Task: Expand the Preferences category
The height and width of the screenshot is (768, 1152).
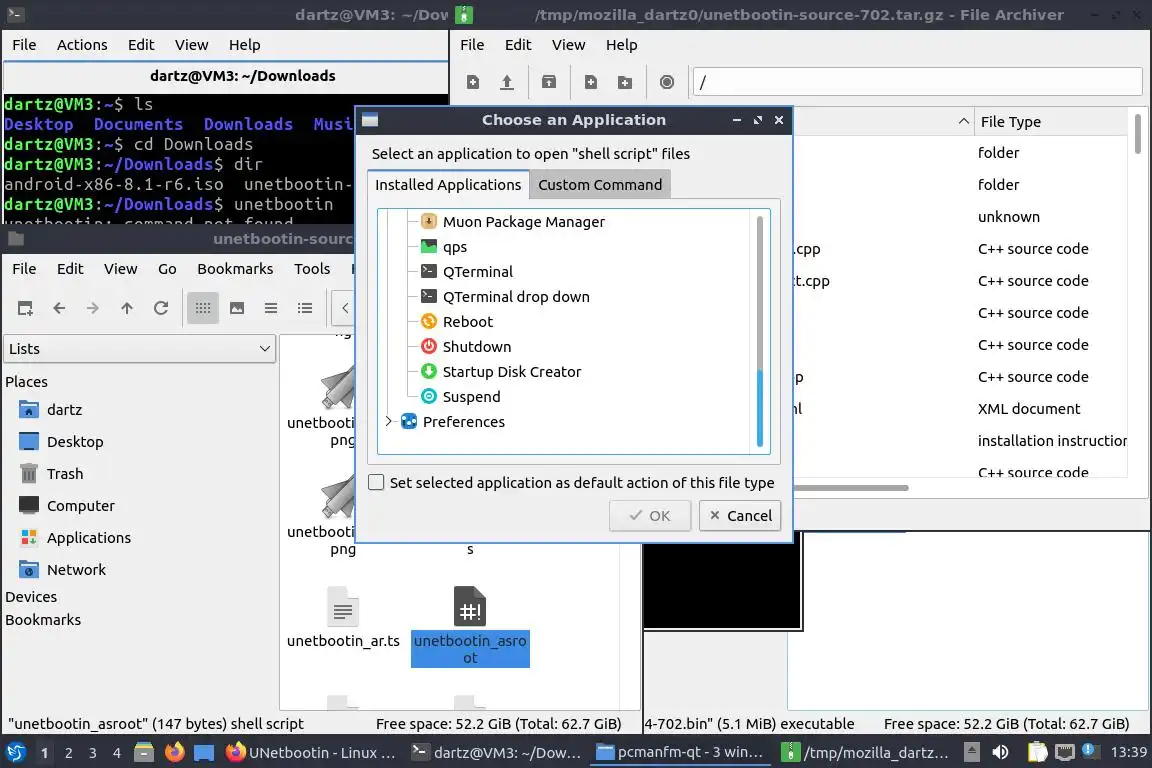Action: click(389, 422)
